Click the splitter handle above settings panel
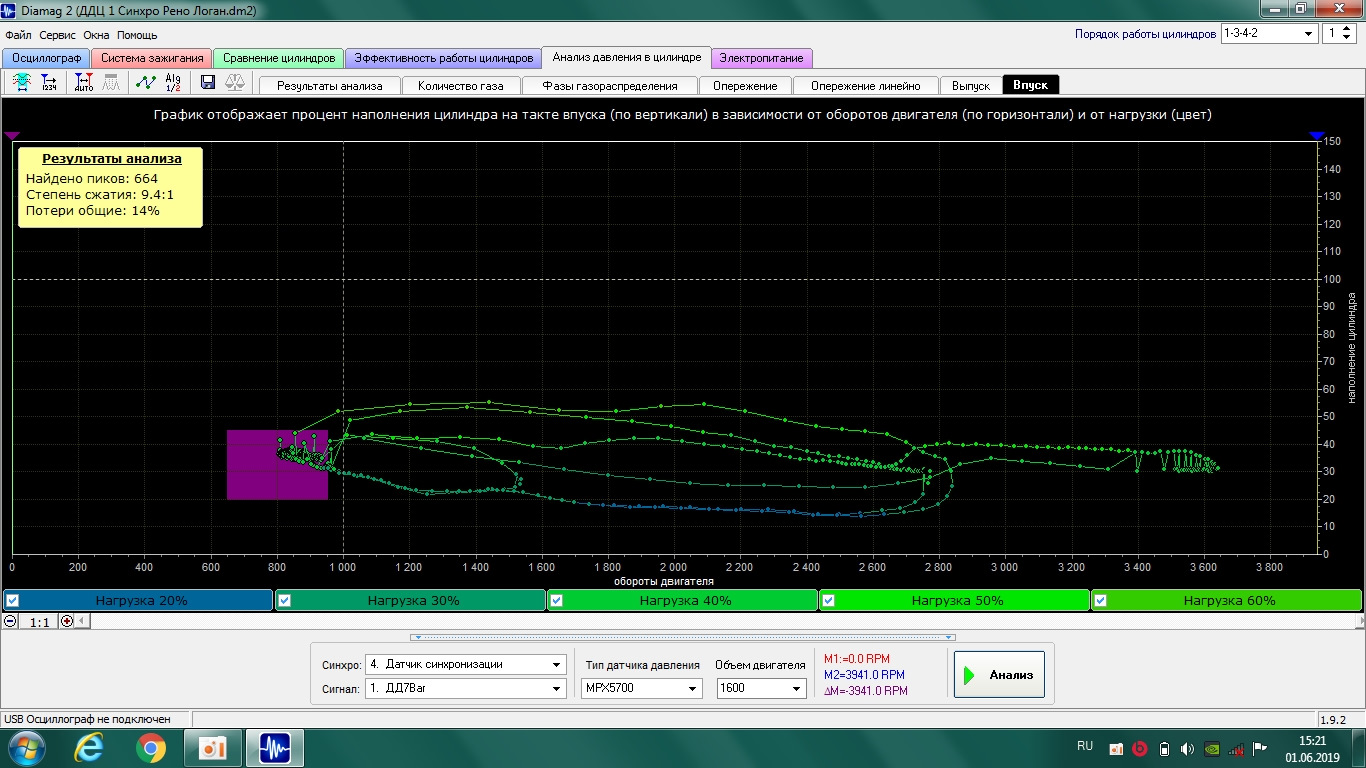This screenshot has height=768, width=1366. coord(683,637)
